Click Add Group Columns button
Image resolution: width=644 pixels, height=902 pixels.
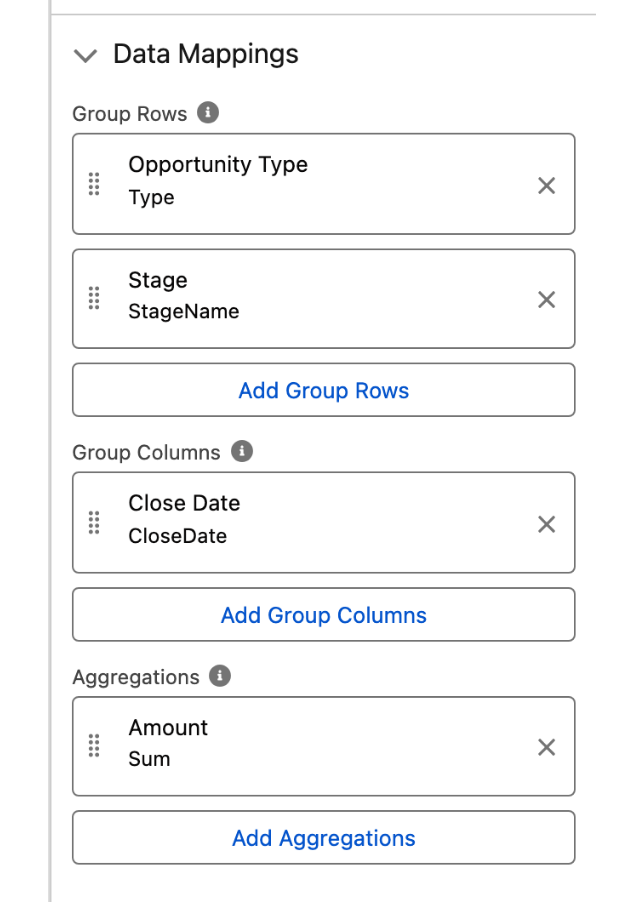coord(324,614)
